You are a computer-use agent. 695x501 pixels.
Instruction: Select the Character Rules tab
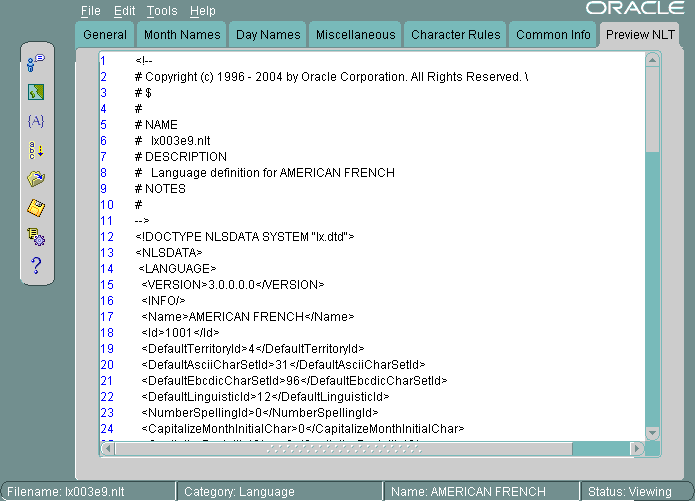coord(456,35)
